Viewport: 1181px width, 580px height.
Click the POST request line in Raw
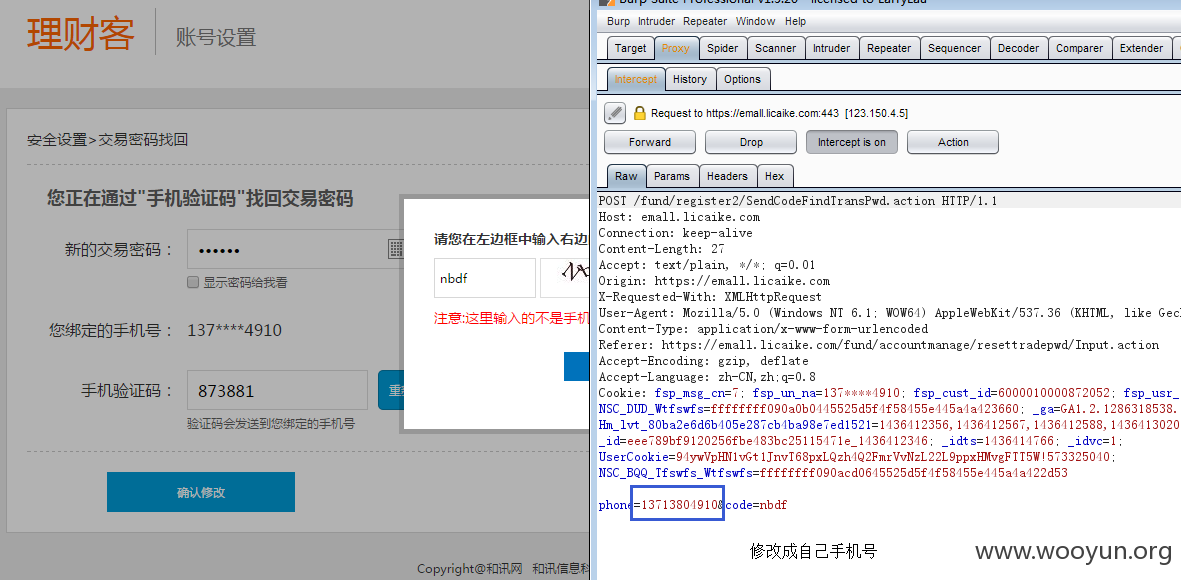(798, 201)
